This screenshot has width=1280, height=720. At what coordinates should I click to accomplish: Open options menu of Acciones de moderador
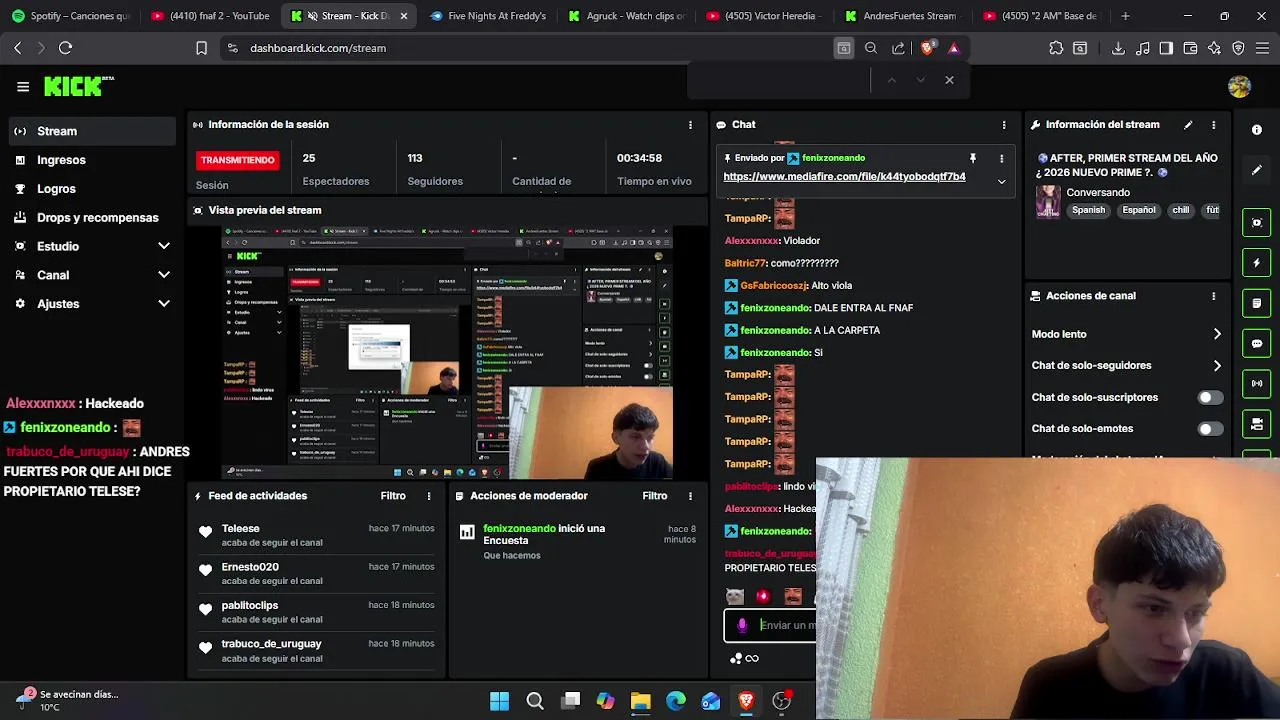pyautogui.click(x=690, y=496)
